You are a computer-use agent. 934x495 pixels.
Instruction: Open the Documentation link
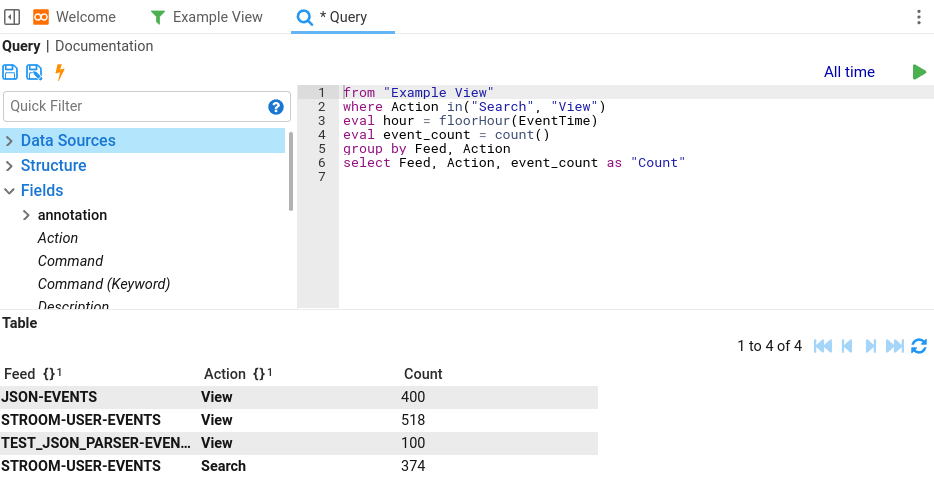click(x=104, y=46)
